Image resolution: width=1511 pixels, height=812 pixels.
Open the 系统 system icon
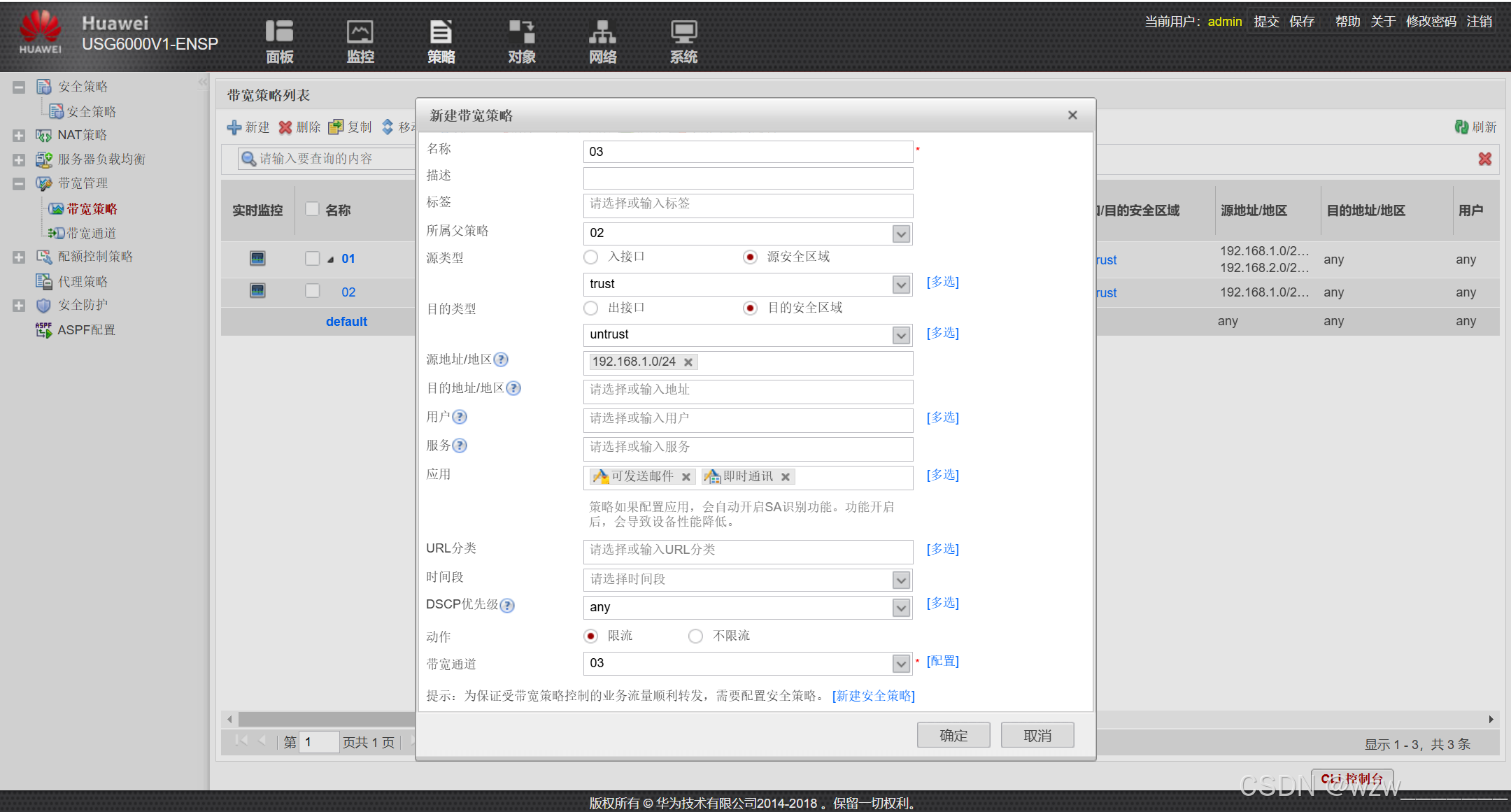pos(683,32)
